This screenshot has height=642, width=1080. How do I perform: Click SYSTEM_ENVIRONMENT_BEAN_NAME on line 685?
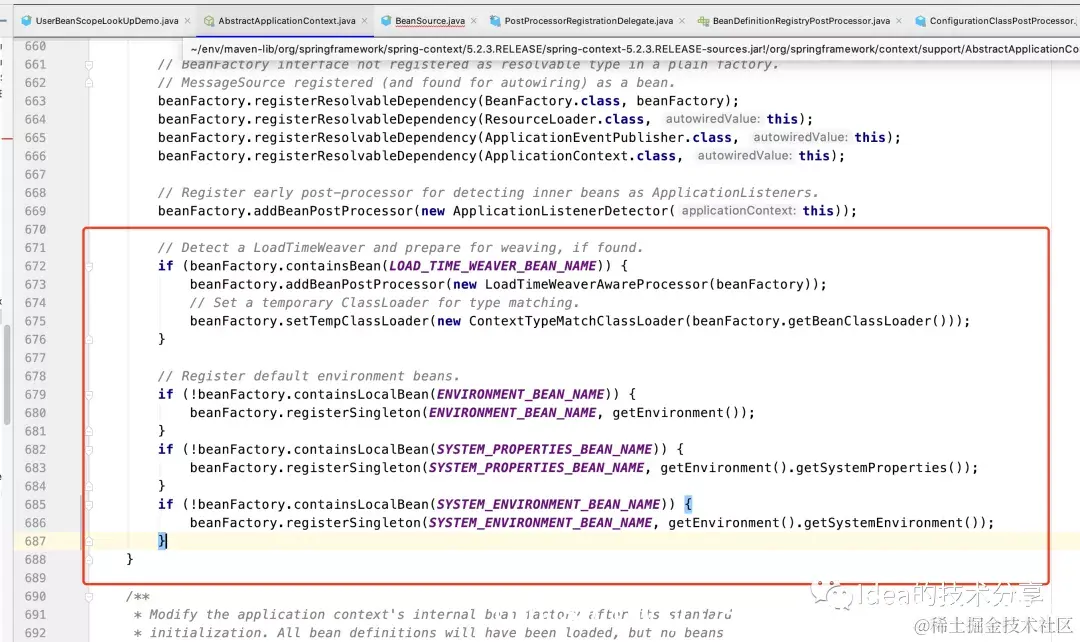point(548,505)
